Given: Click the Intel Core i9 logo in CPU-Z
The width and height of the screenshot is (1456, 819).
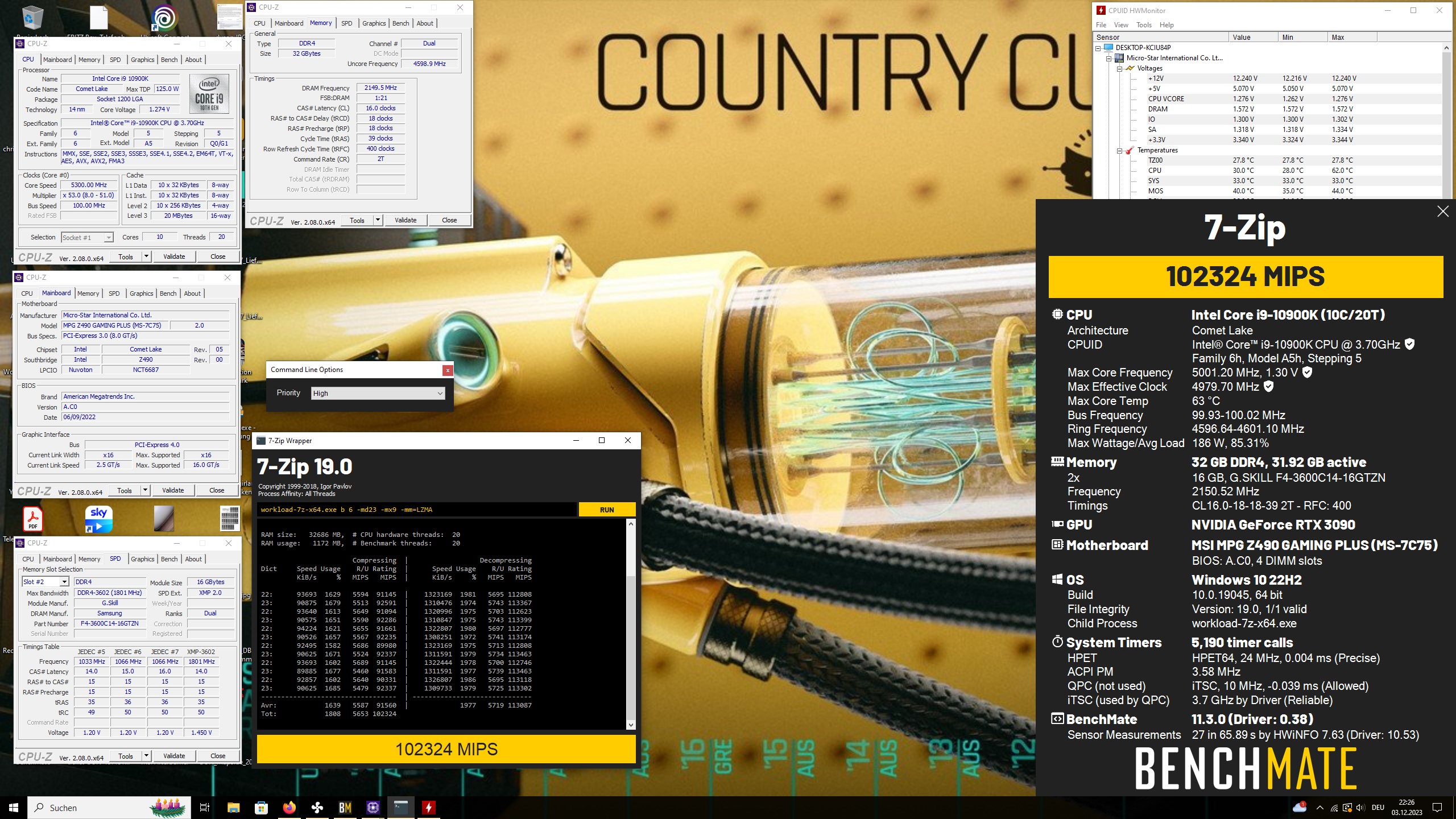Looking at the screenshot, I should (209, 93).
